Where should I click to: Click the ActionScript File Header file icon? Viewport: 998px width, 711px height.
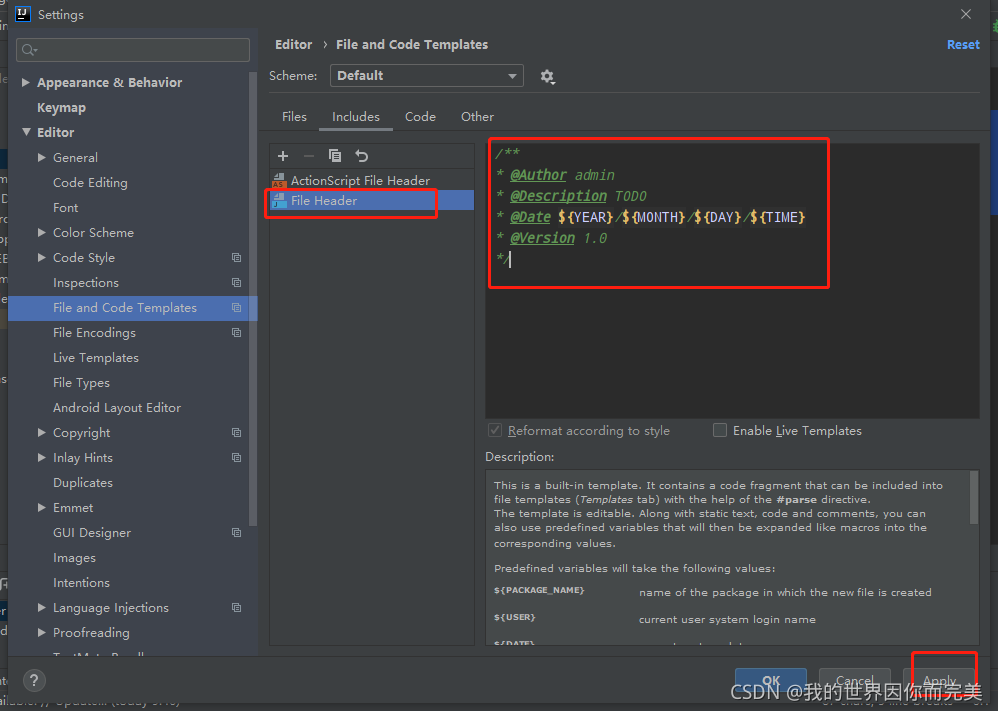coord(279,181)
